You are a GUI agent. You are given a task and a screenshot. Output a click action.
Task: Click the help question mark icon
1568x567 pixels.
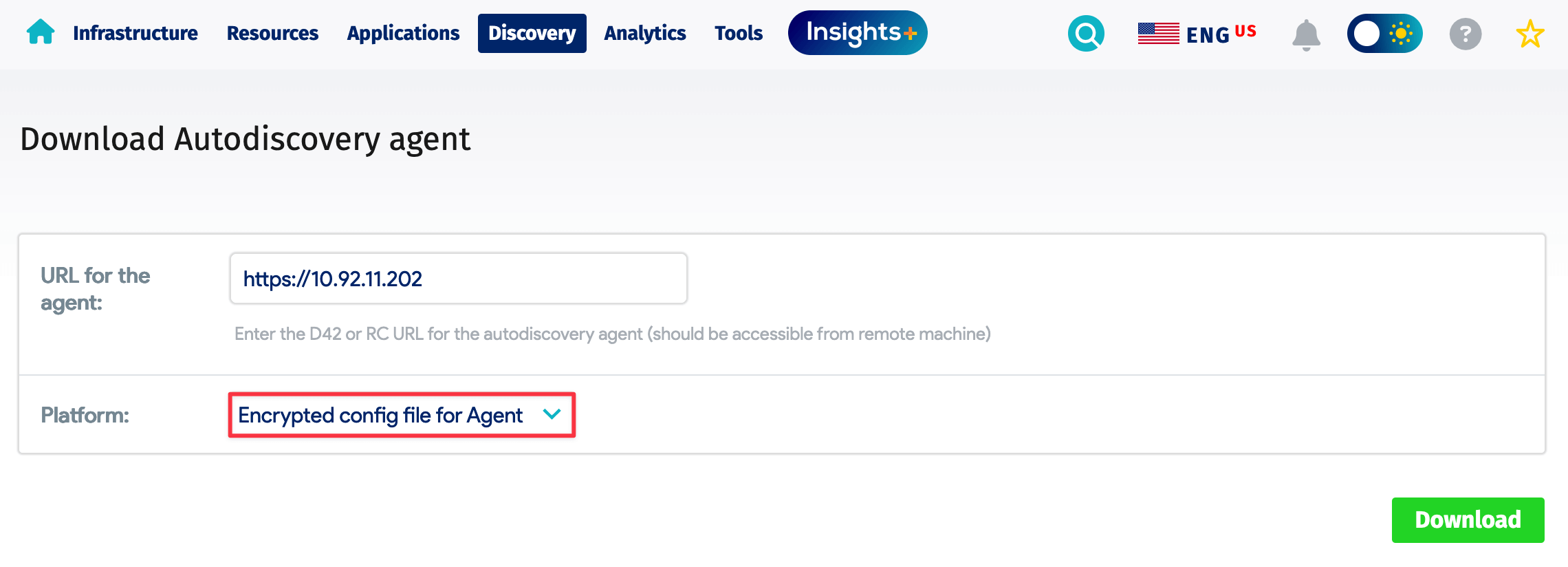point(1465,34)
